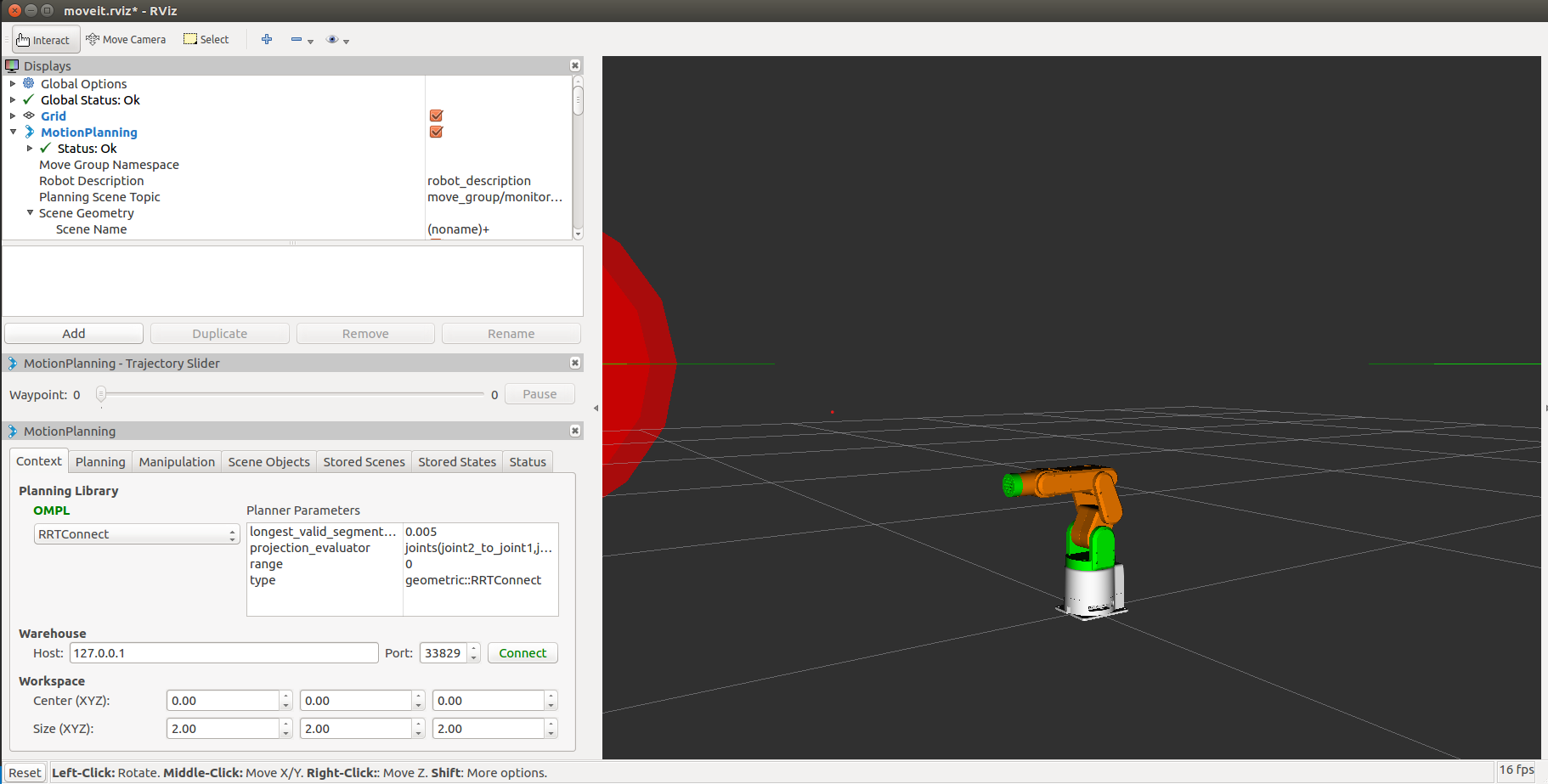The image size is (1548, 784).
Task: Open the RRTConnect planner dropdown
Action: point(136,534)
